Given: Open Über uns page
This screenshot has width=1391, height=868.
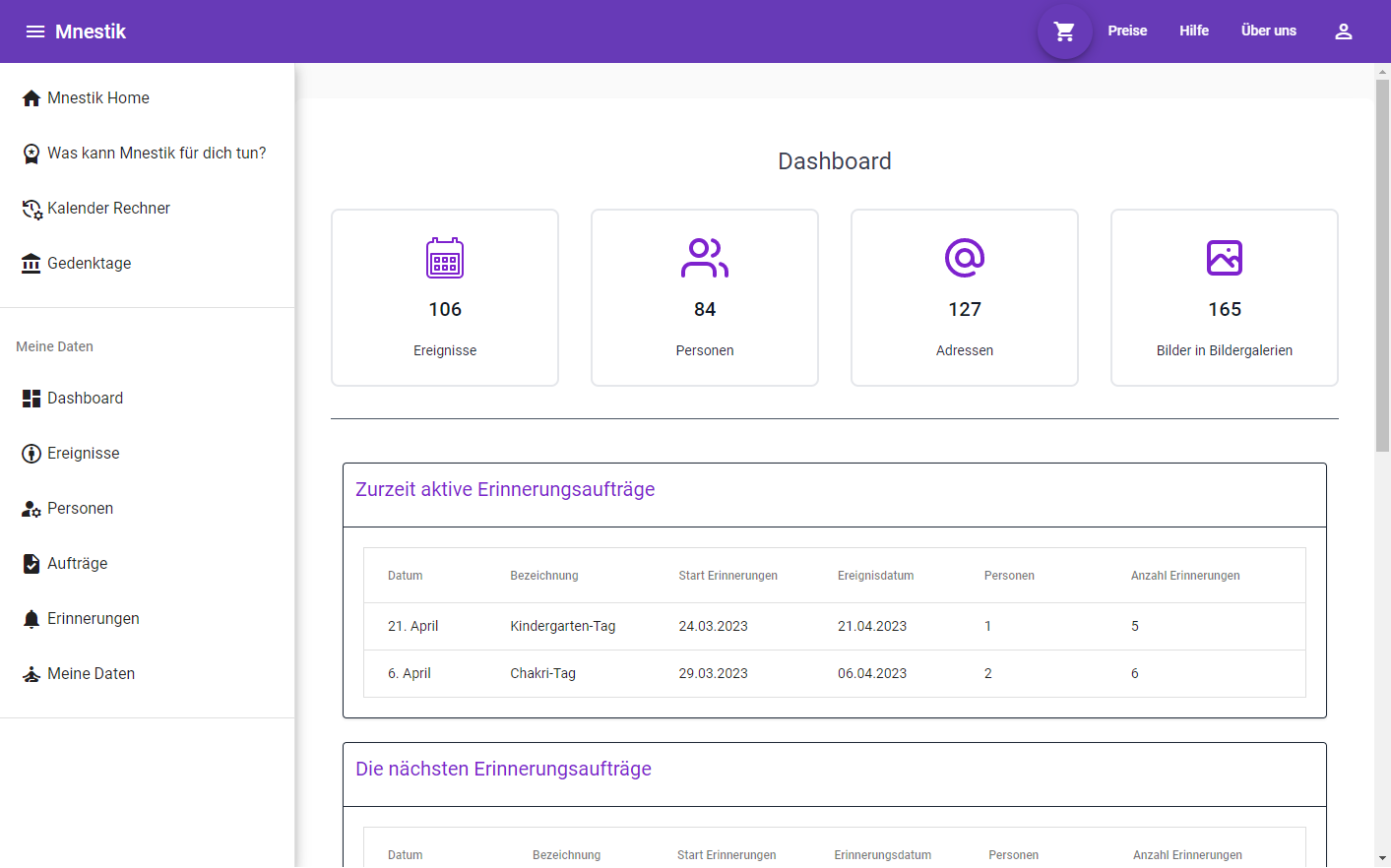Looking at the screenshot, I should point(1268,31).
